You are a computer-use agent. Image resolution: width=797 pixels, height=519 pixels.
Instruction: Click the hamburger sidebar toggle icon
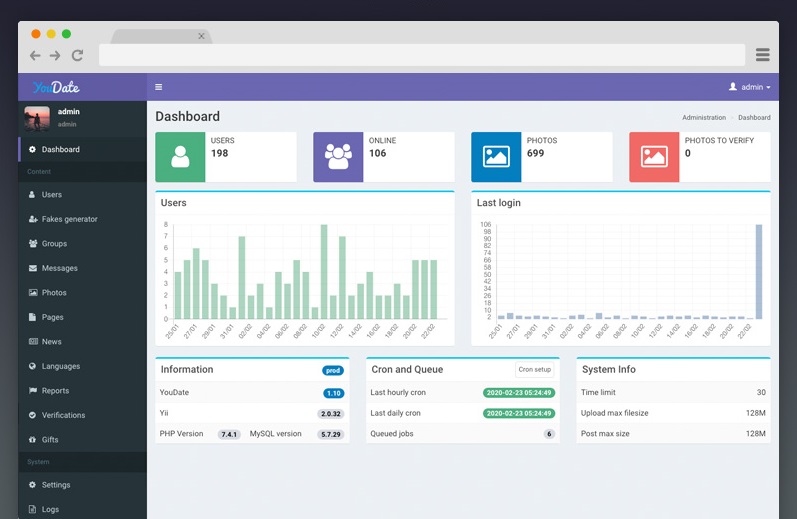pyautogui.click(x=159, y=87)
